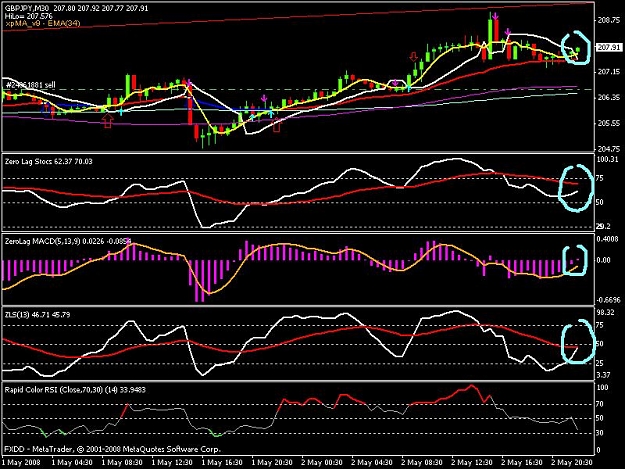Screen dimensions: 625x469
Task: Click the 30 level on RSI scale
Action: [x=601, y=433]
